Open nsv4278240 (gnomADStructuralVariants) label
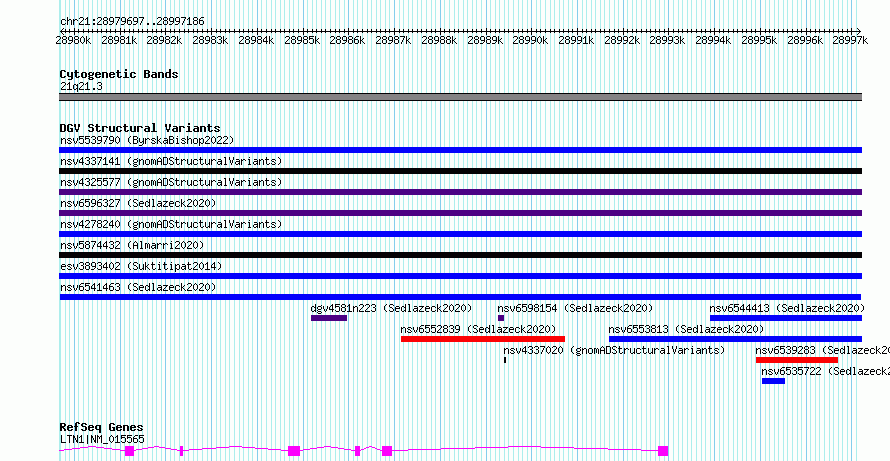The width and height of the screenshot is (890, 461). coord(171,224)
